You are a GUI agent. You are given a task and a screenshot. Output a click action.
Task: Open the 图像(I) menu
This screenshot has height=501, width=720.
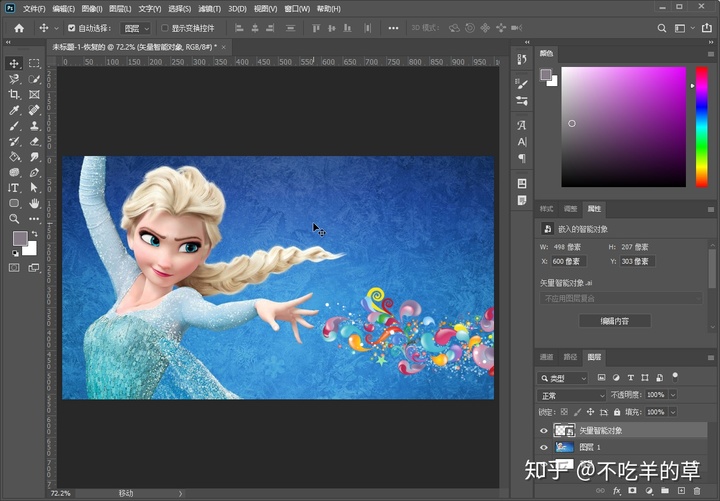click(x=91, y=9)
